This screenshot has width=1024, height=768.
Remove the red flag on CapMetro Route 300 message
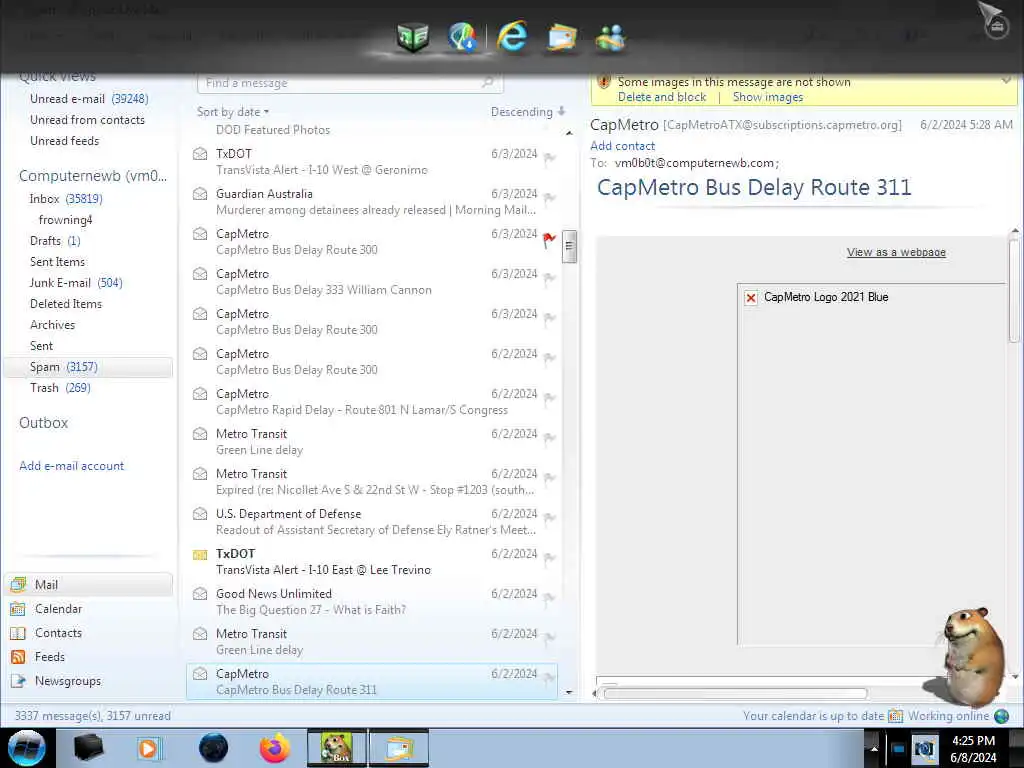tap(549, 240)
